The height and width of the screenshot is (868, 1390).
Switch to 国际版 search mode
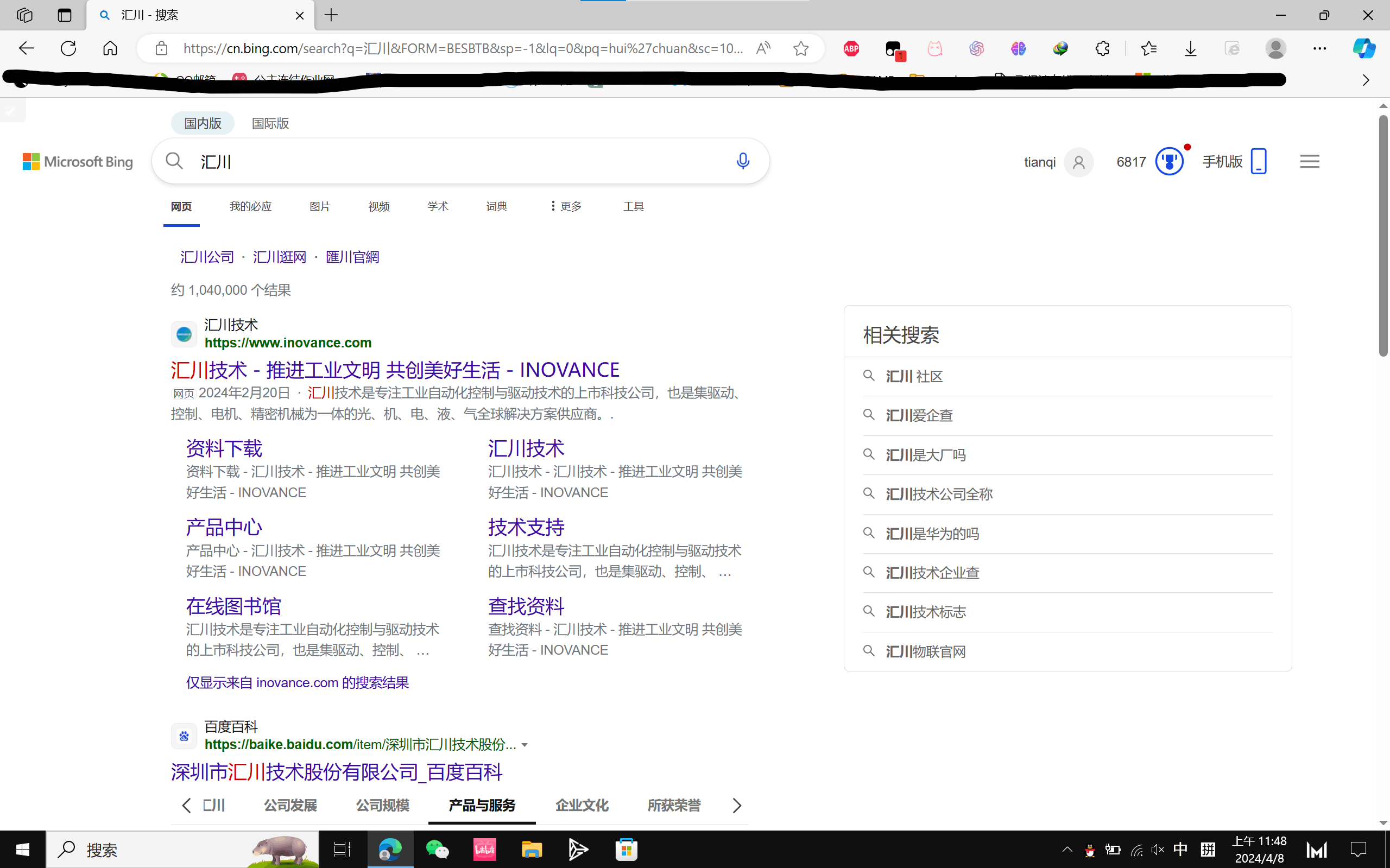click(x=270, y=123)
